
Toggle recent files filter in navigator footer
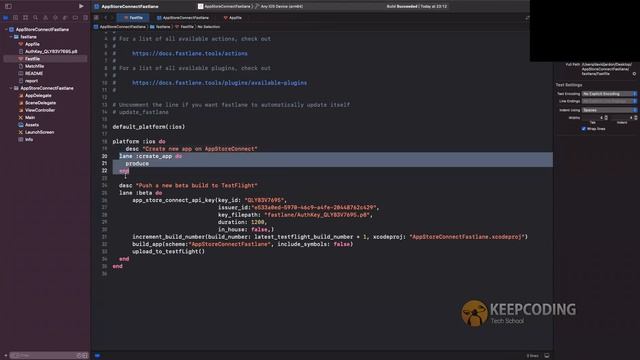tap(79, 356)
